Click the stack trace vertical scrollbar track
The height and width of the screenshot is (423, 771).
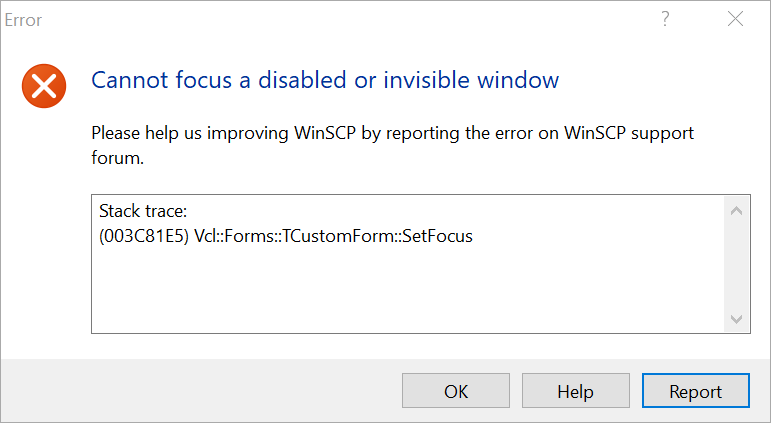tap(736, 265)
